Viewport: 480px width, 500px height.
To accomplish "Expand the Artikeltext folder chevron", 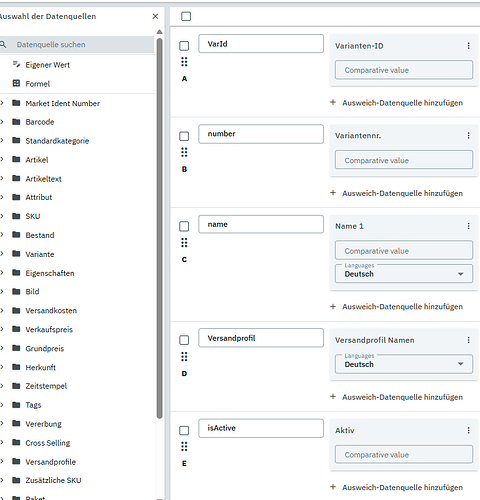I will [x=2, y=178].
